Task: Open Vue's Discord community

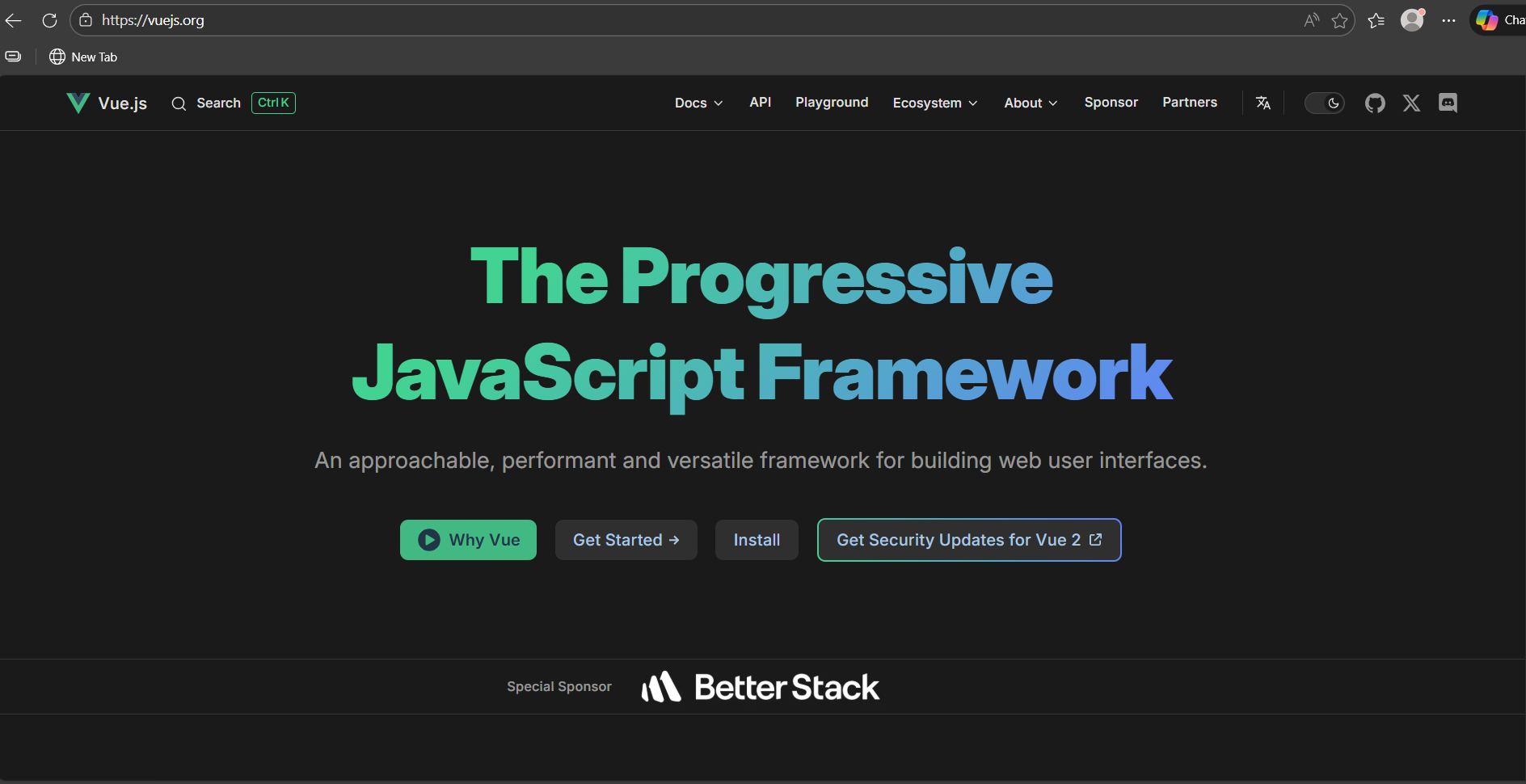Action: (x=1448, y=103)
